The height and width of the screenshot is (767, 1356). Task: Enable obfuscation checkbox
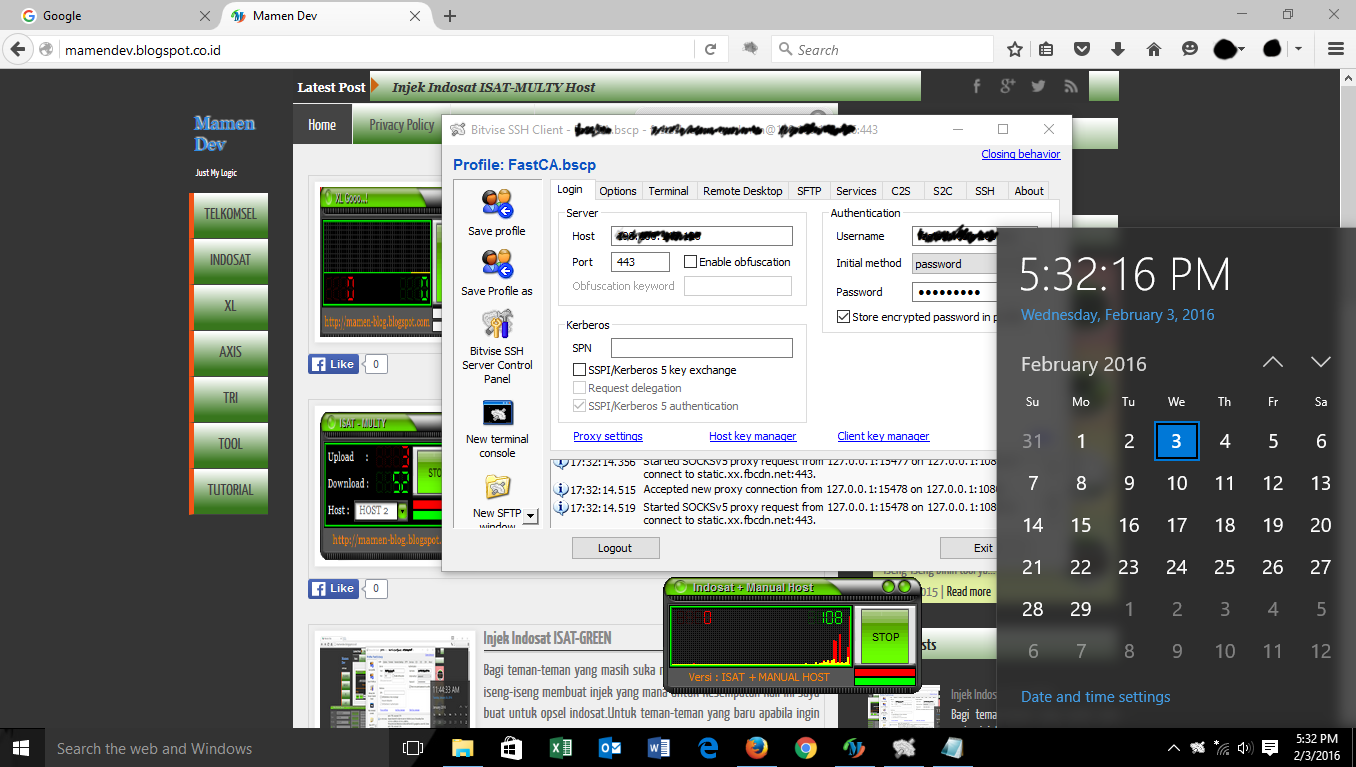coord(690,262)
